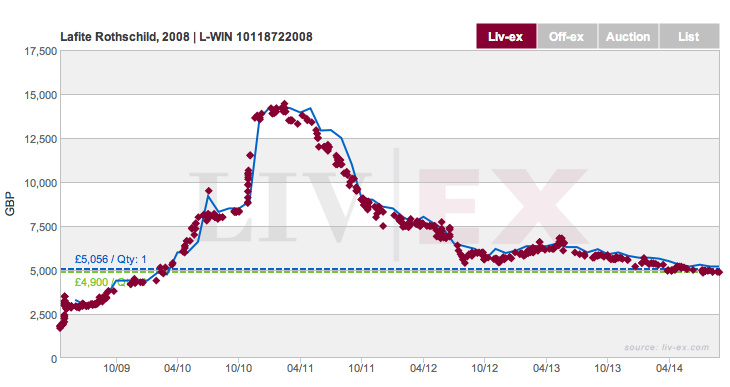Click the 2,500 y-axis value
The image size is (730, 387).
tap(43, 315)
